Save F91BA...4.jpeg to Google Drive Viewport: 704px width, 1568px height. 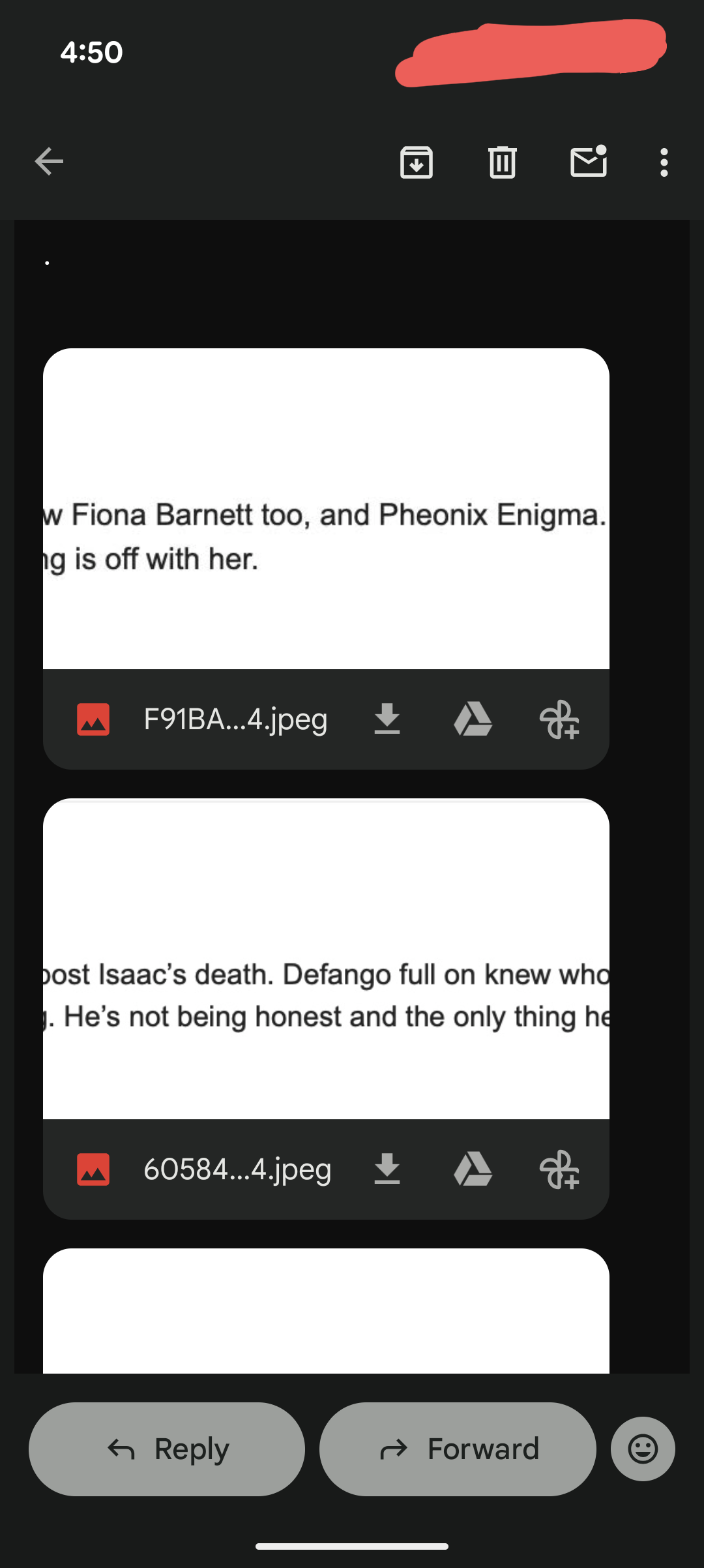click(473, 719)
